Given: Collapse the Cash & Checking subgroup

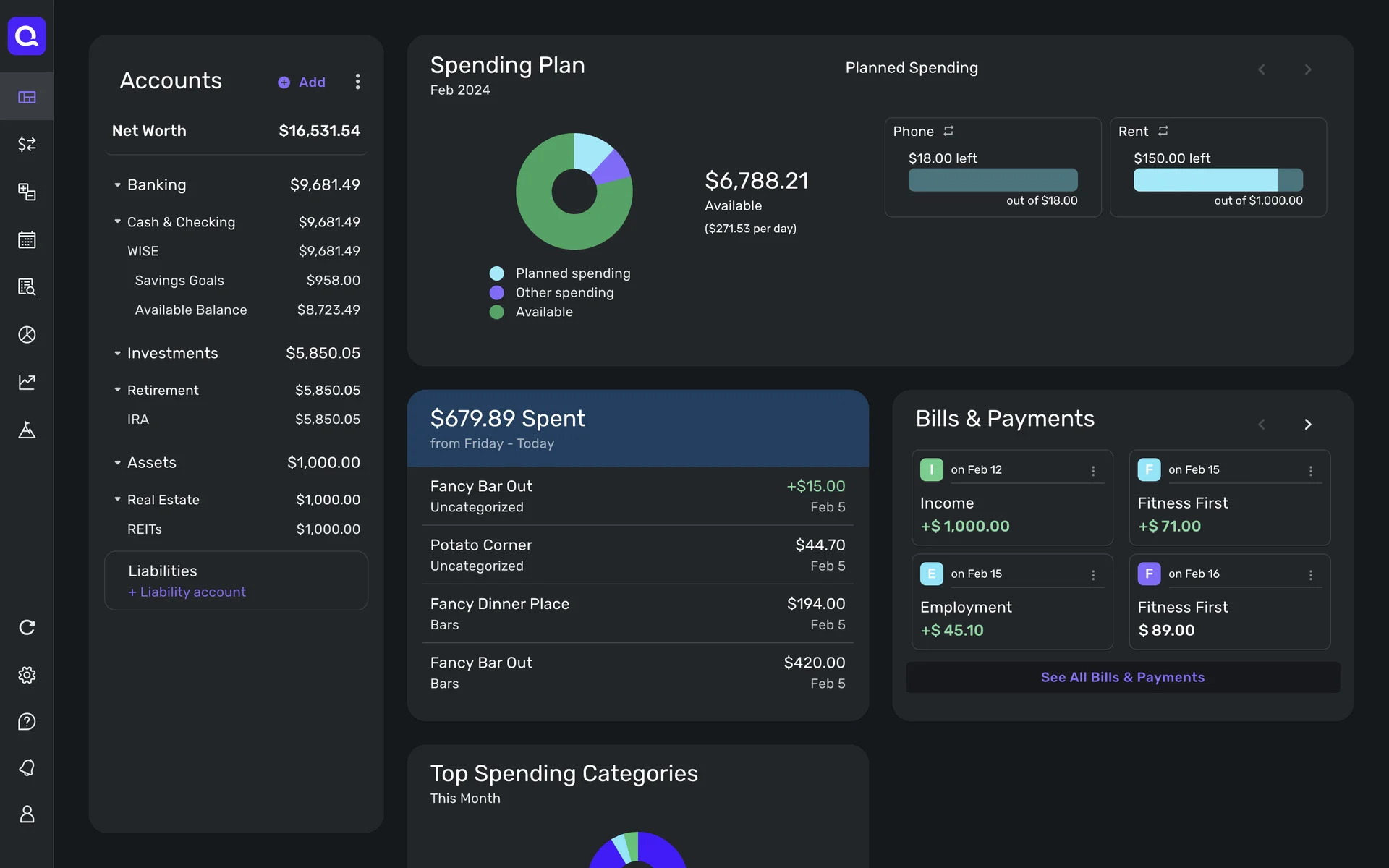Looking at the screenshot, I should click(117, 222).
